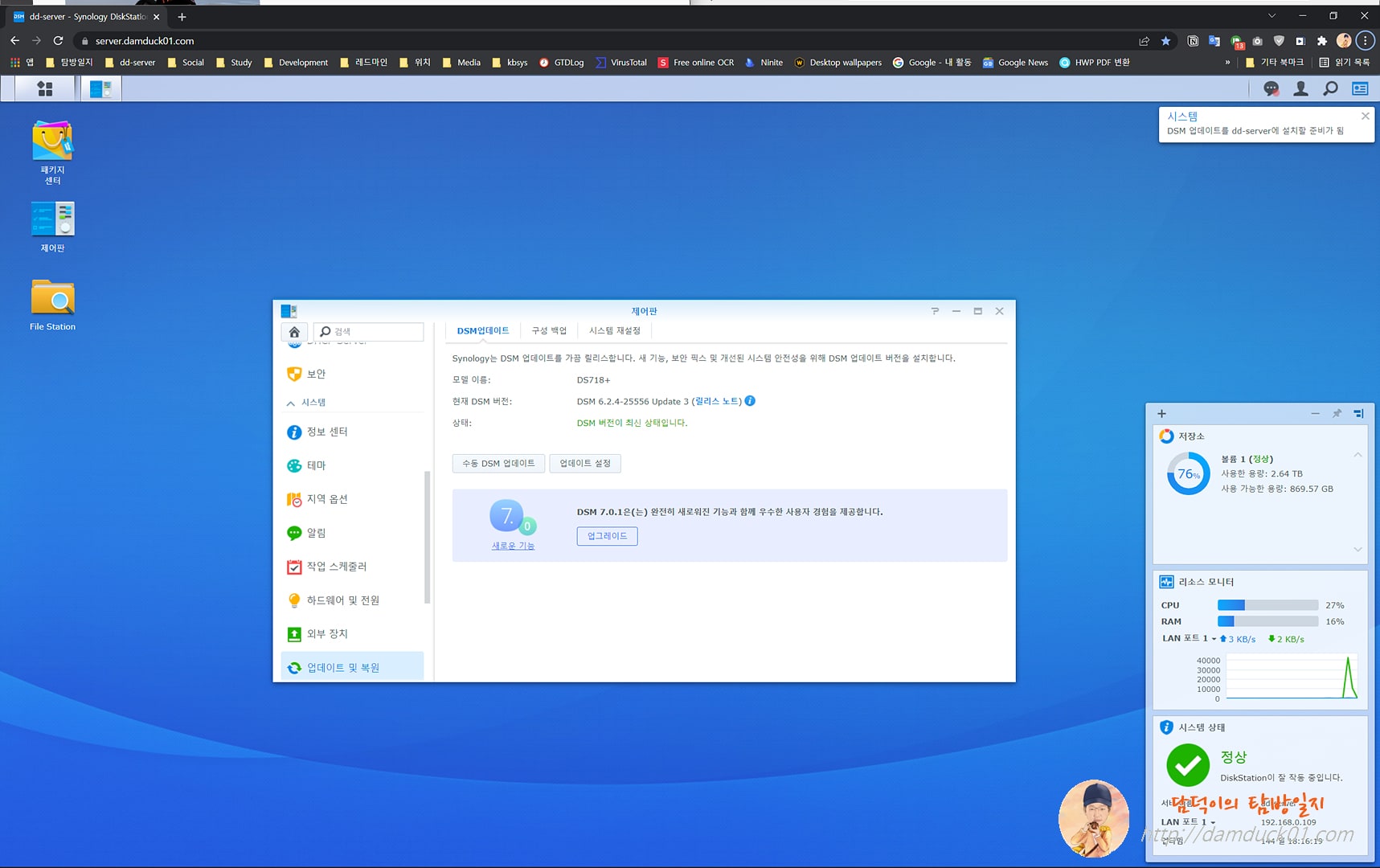
Task: Open Task Scheduler in sidebar
Action: (353, 567)
